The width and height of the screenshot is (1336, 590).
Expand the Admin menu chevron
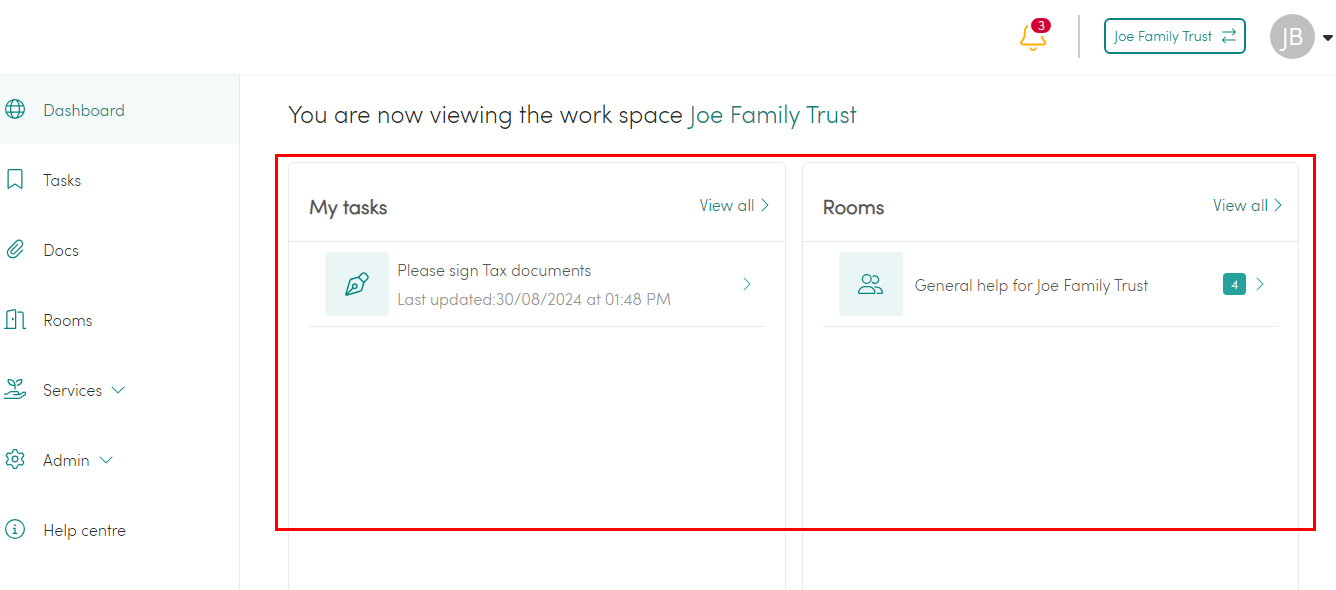click(x=106, y=460)
